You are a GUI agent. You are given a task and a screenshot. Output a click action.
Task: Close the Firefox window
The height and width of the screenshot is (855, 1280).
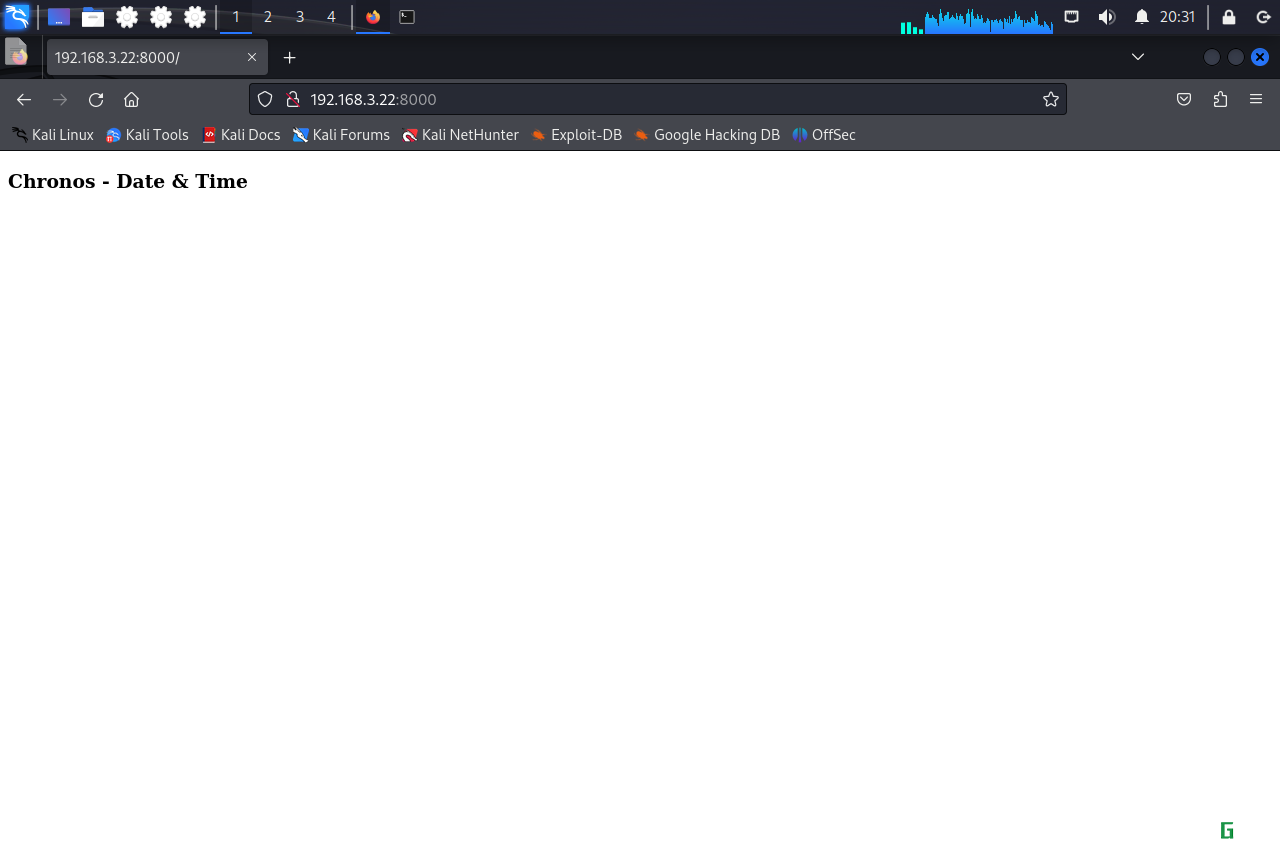coord(1260,57)
